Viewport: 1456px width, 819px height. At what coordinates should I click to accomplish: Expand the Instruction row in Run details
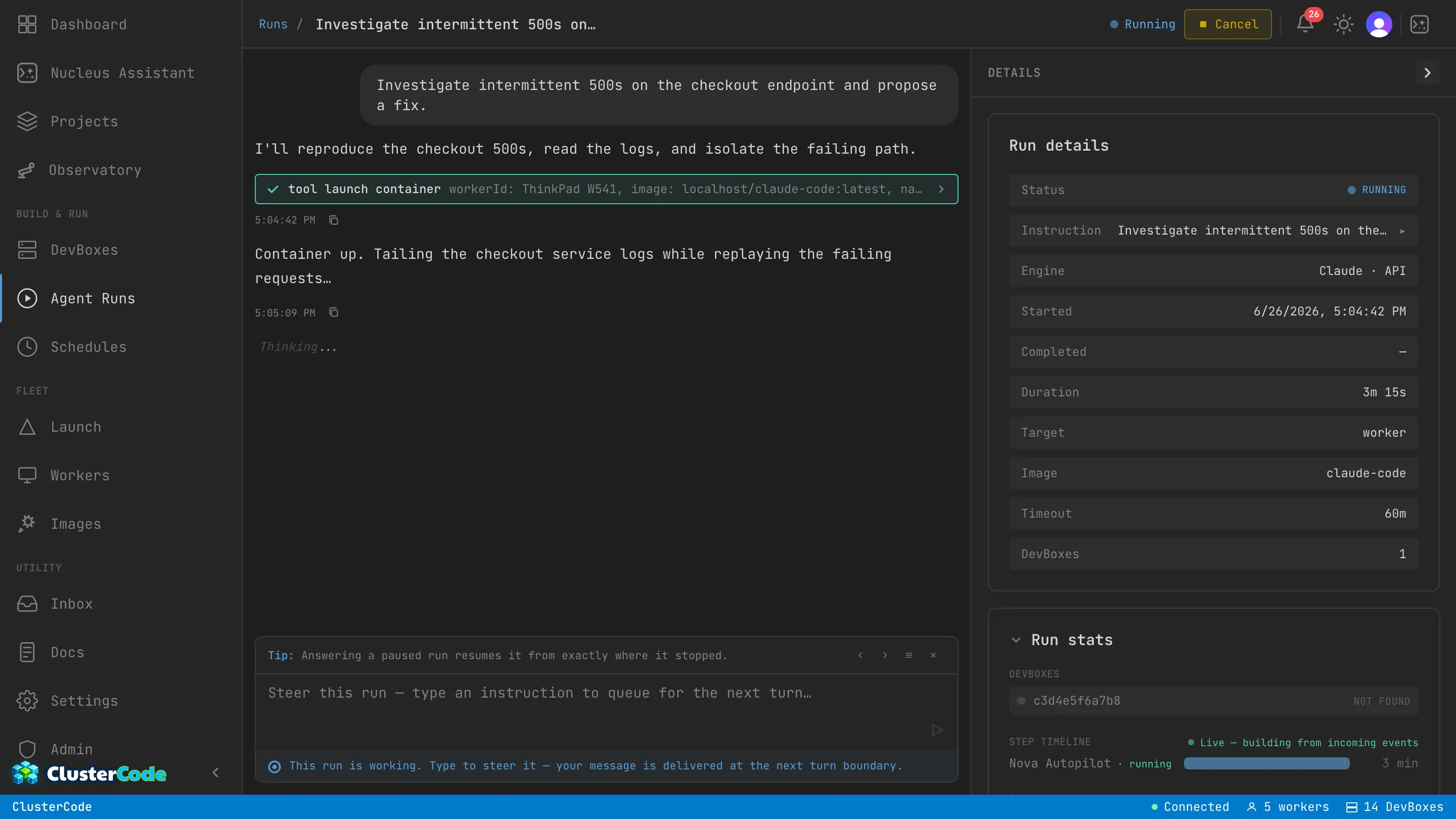[1213, 231]
